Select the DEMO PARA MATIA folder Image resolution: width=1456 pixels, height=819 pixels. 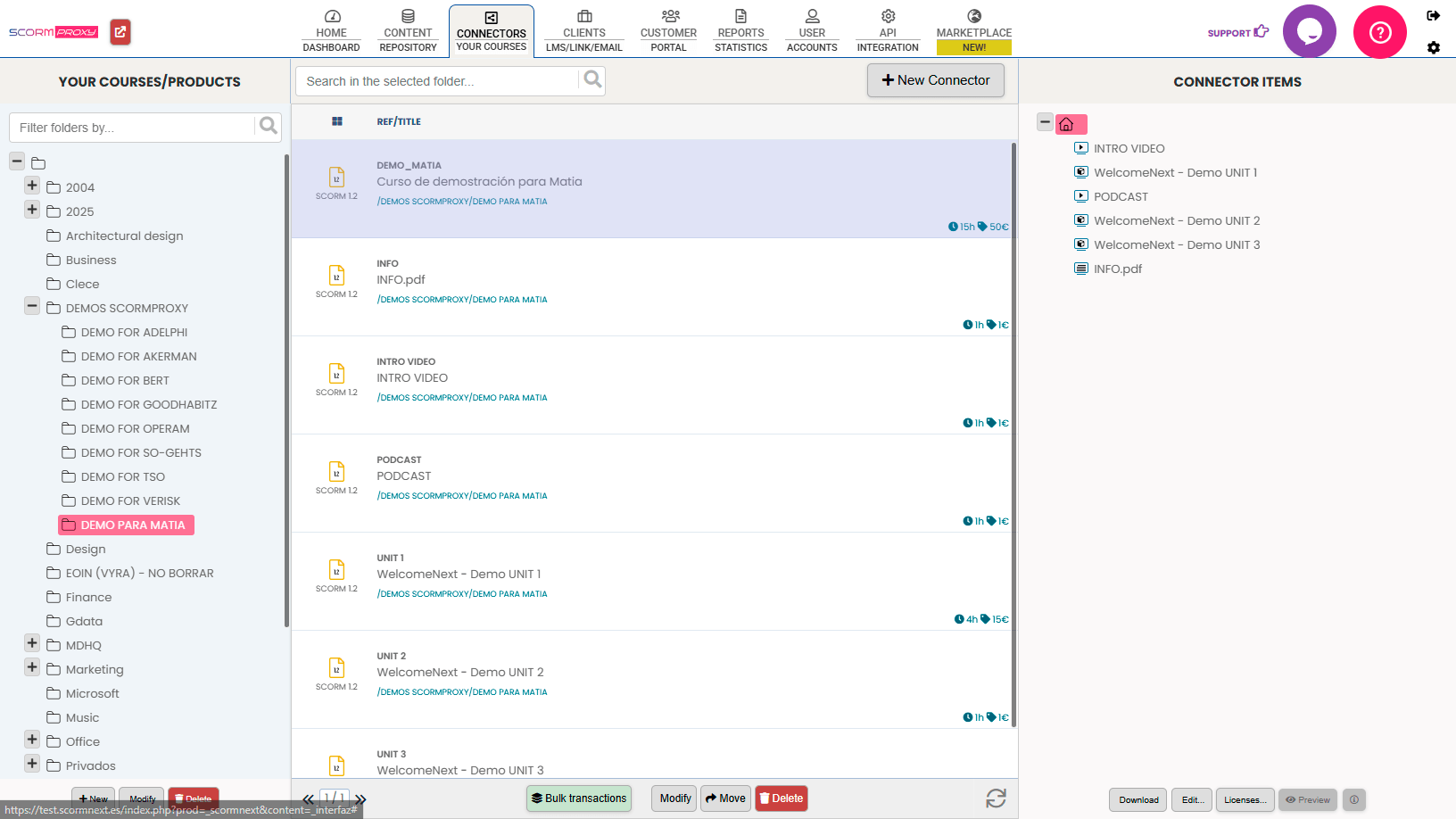click(126, 525)
